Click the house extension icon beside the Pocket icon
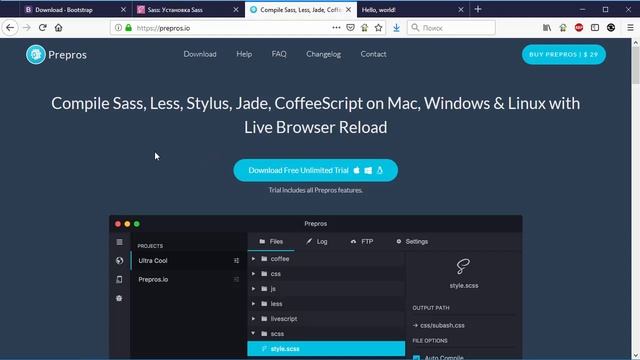Image resolution: width=640 pixels, height=360 pixels. pos(364,28)
